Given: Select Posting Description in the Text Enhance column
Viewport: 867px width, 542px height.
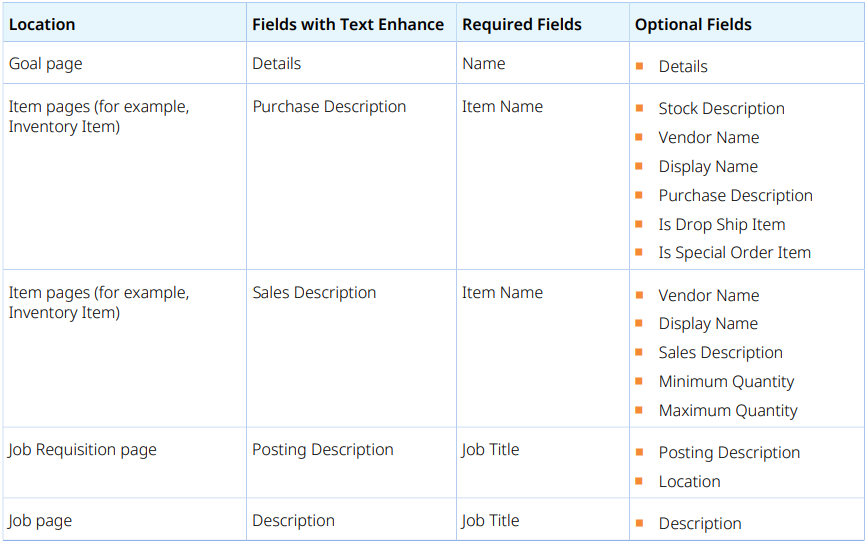Looking at the screenshot, I should point(323,450).
